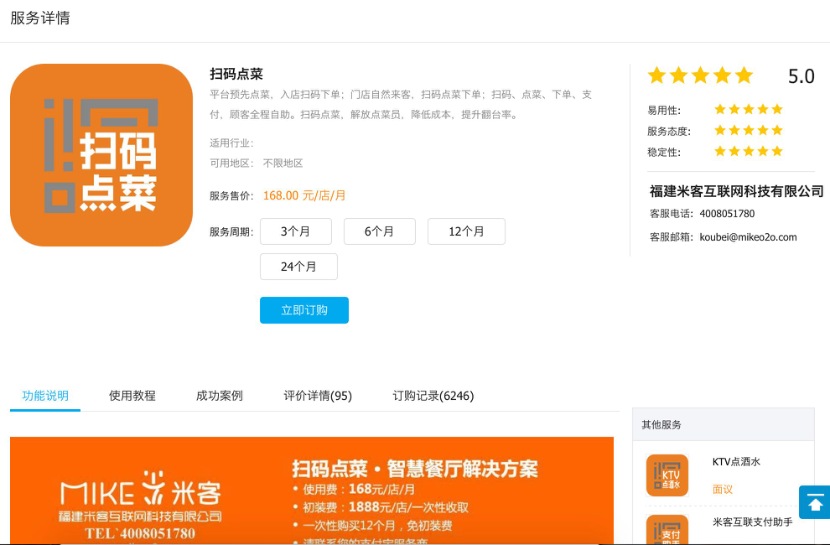Choose the 24个月 service period
830x545 pixels.
coord(299,266)
